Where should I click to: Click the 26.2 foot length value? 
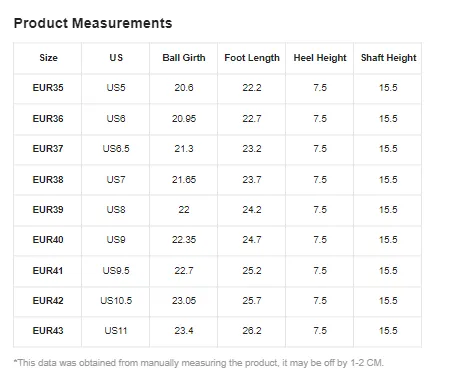pyautogui.click(x=252, y=331)
